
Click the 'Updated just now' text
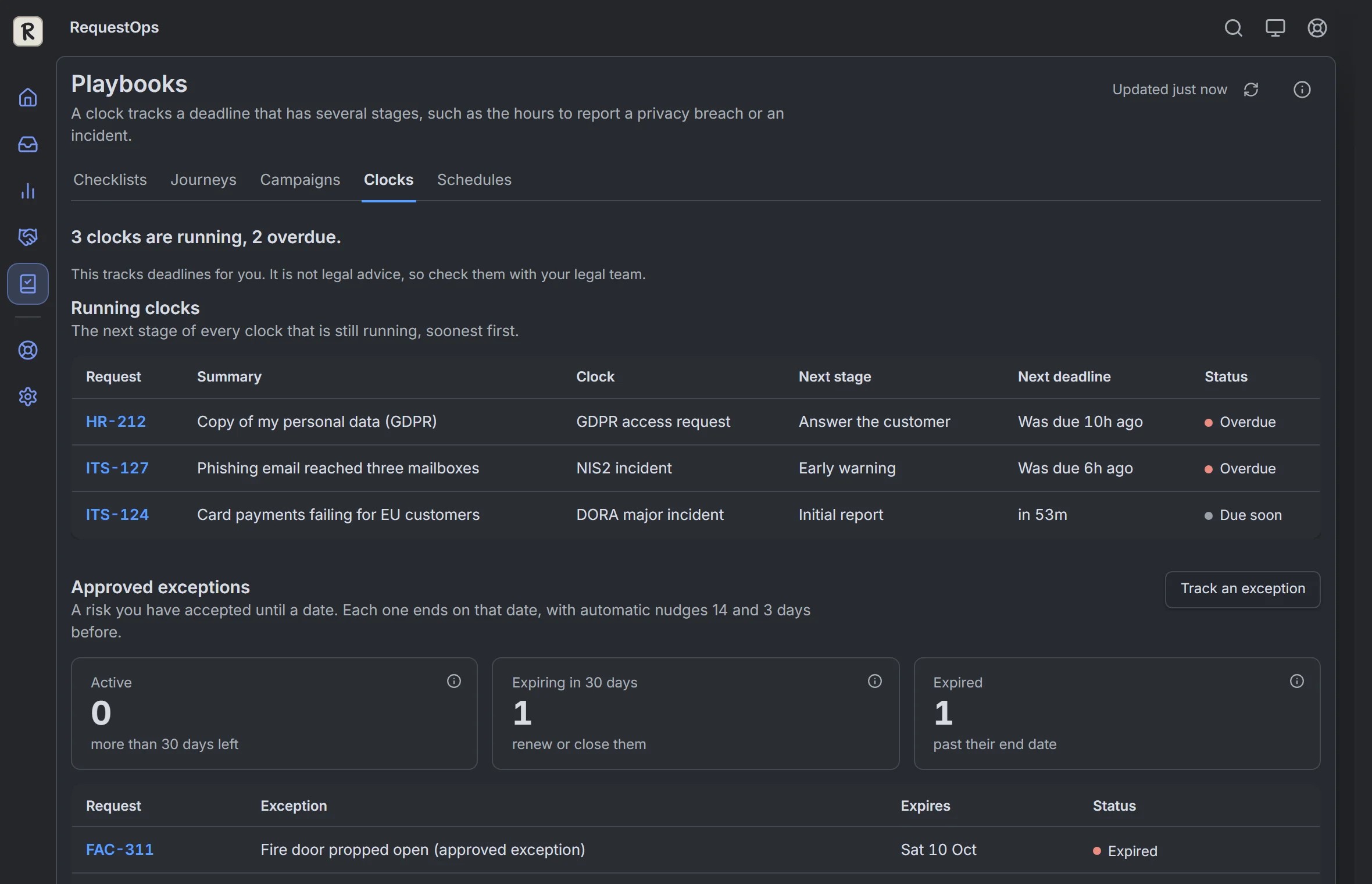1170,90
